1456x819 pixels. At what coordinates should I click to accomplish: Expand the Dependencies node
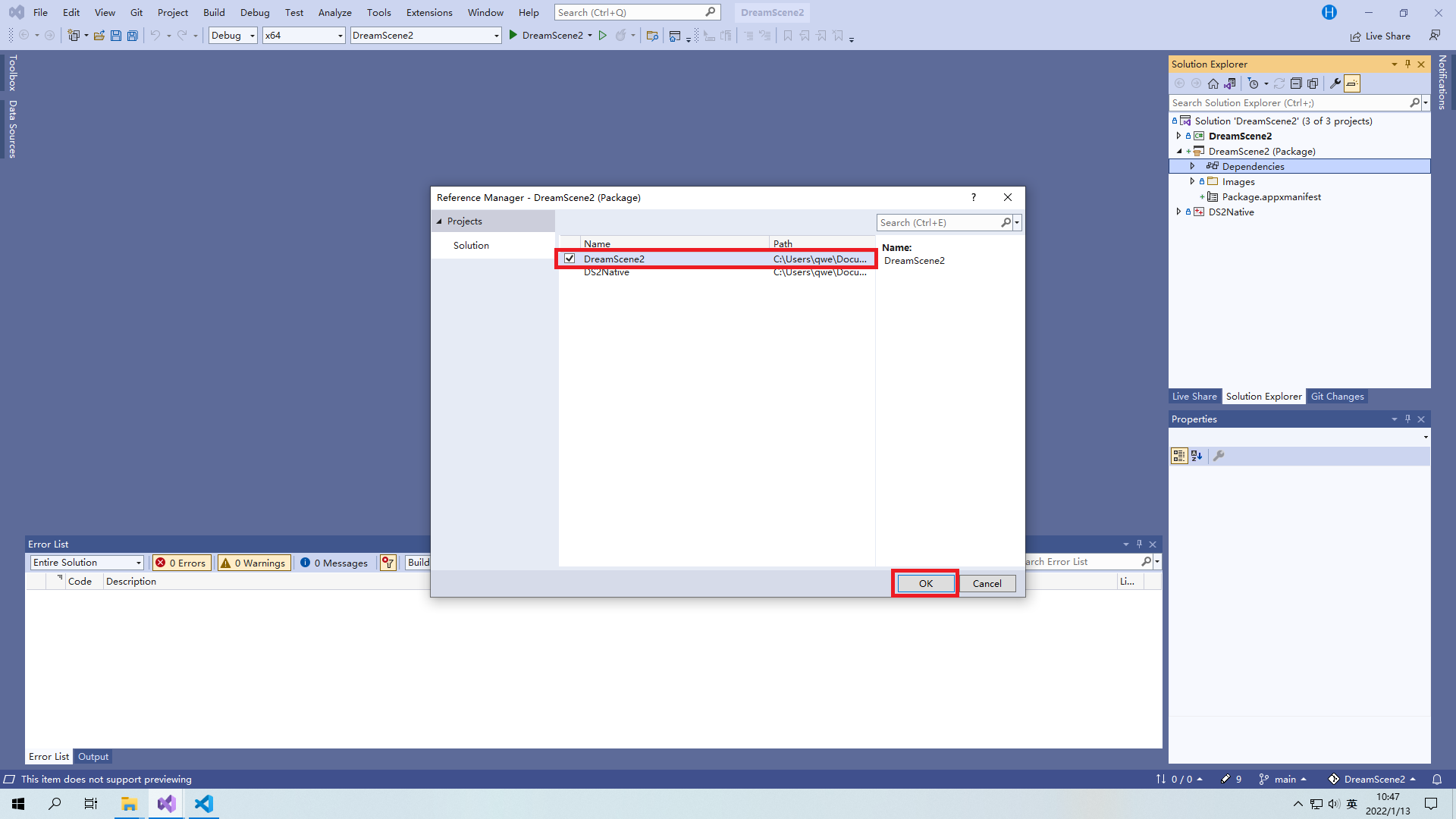pyautogui.click(x=1192, y=166)
